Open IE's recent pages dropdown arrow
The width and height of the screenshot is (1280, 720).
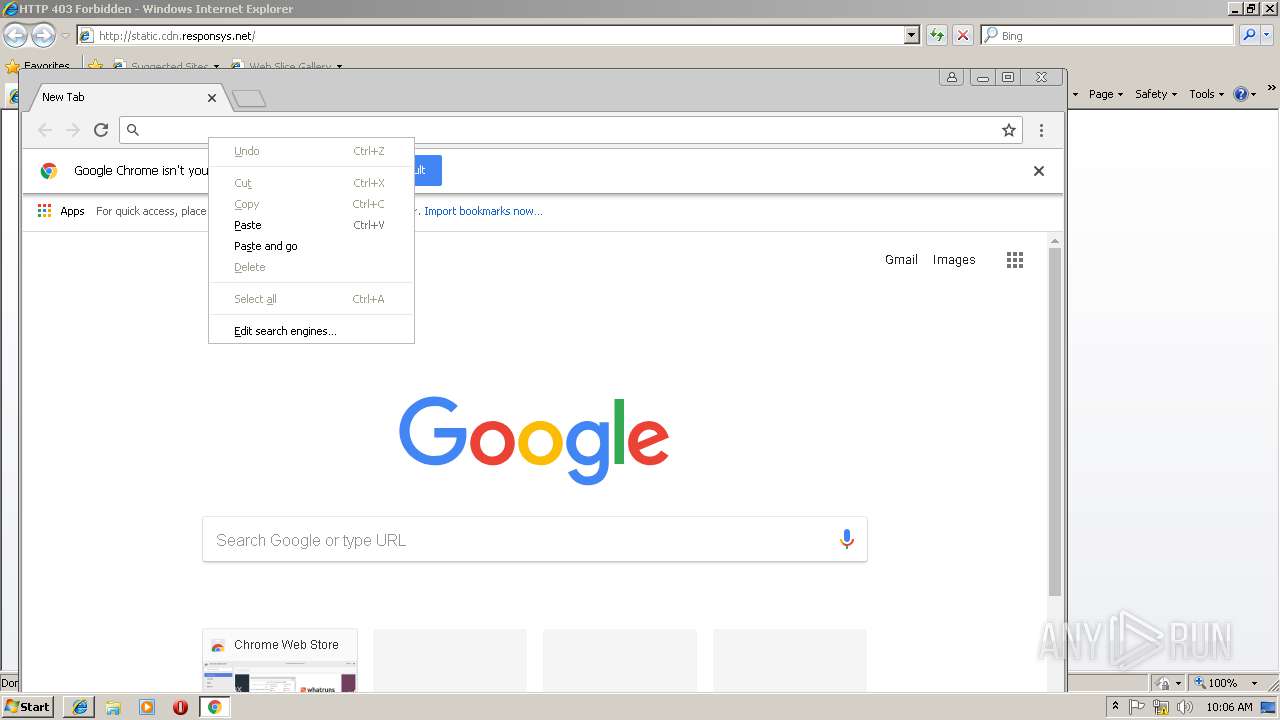click(65, 36)
